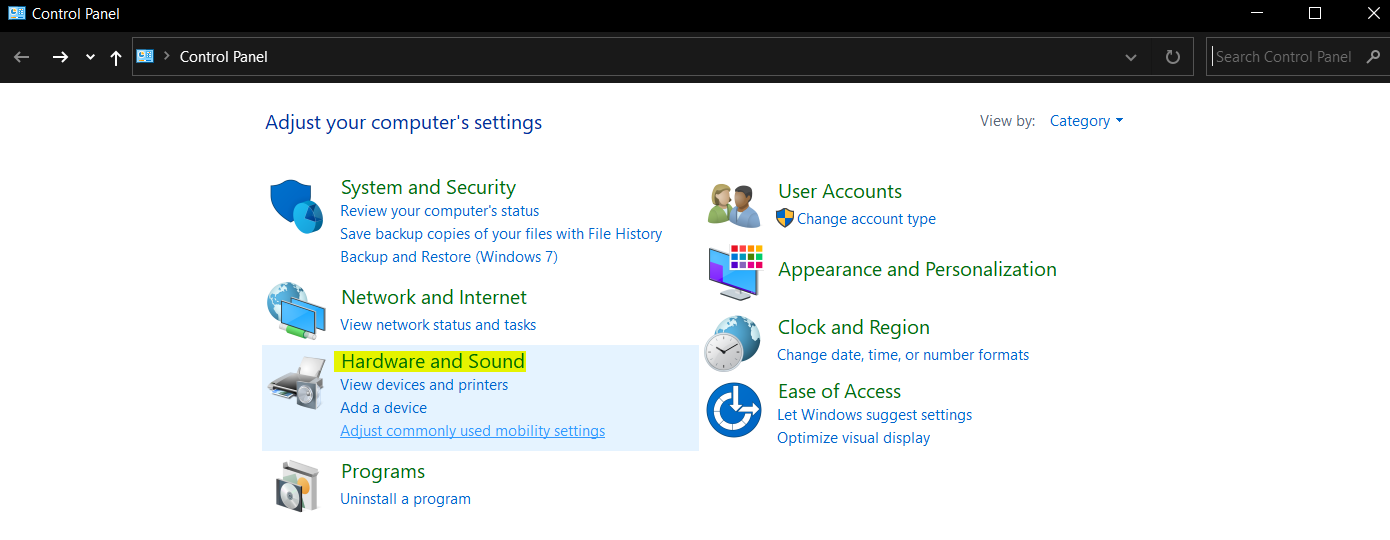1390x540 pixels.
Task: Expand the address bar history dropdown
Action: [1131, 57]
